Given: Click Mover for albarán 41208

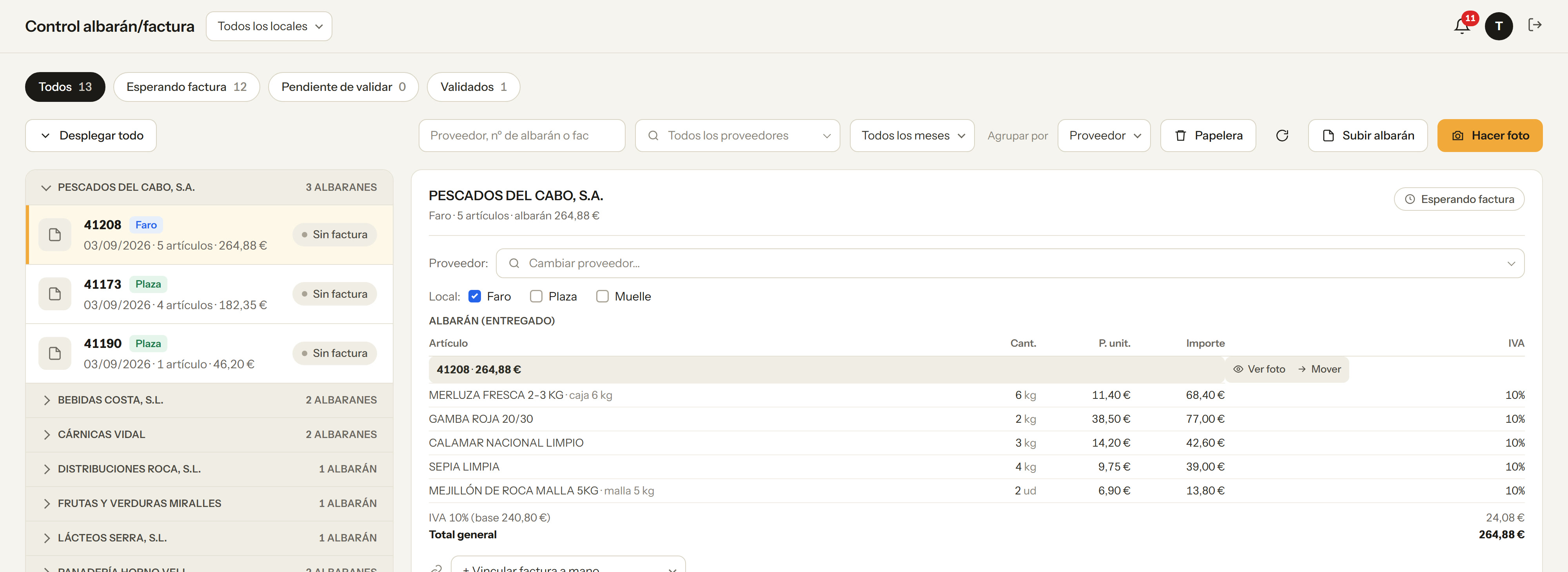Looking at the screenshot, I should tap(1319, 369).
